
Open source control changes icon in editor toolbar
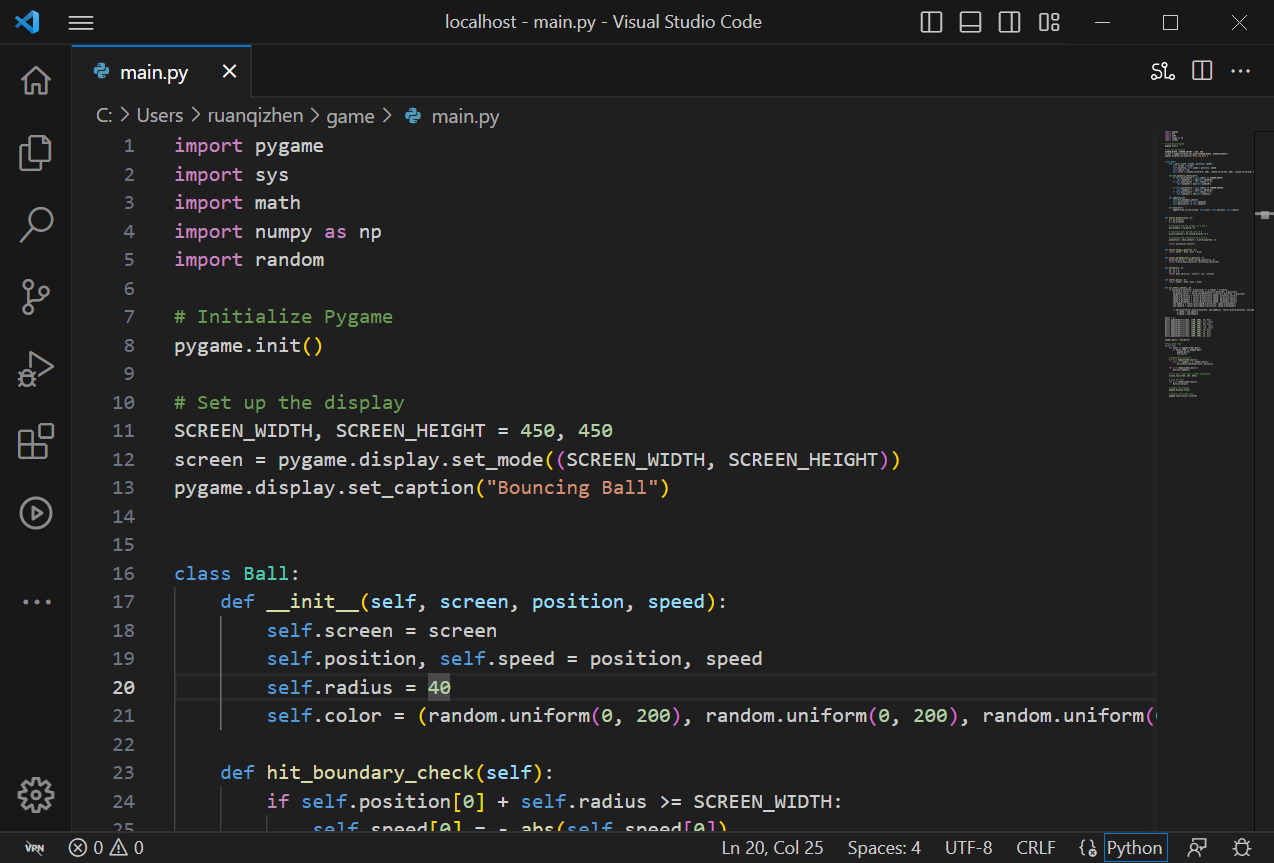tap(1162, 71)
